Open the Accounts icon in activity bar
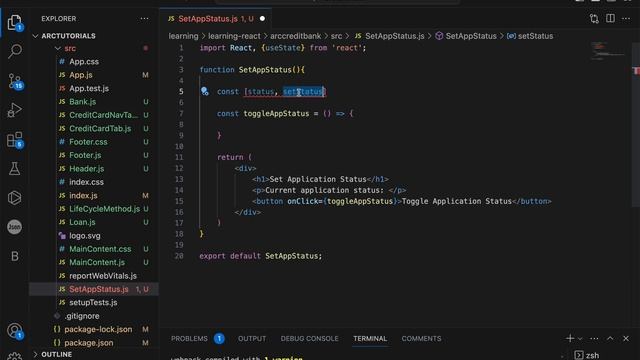This screenshot has height=360, width=640. click(15, 331)
